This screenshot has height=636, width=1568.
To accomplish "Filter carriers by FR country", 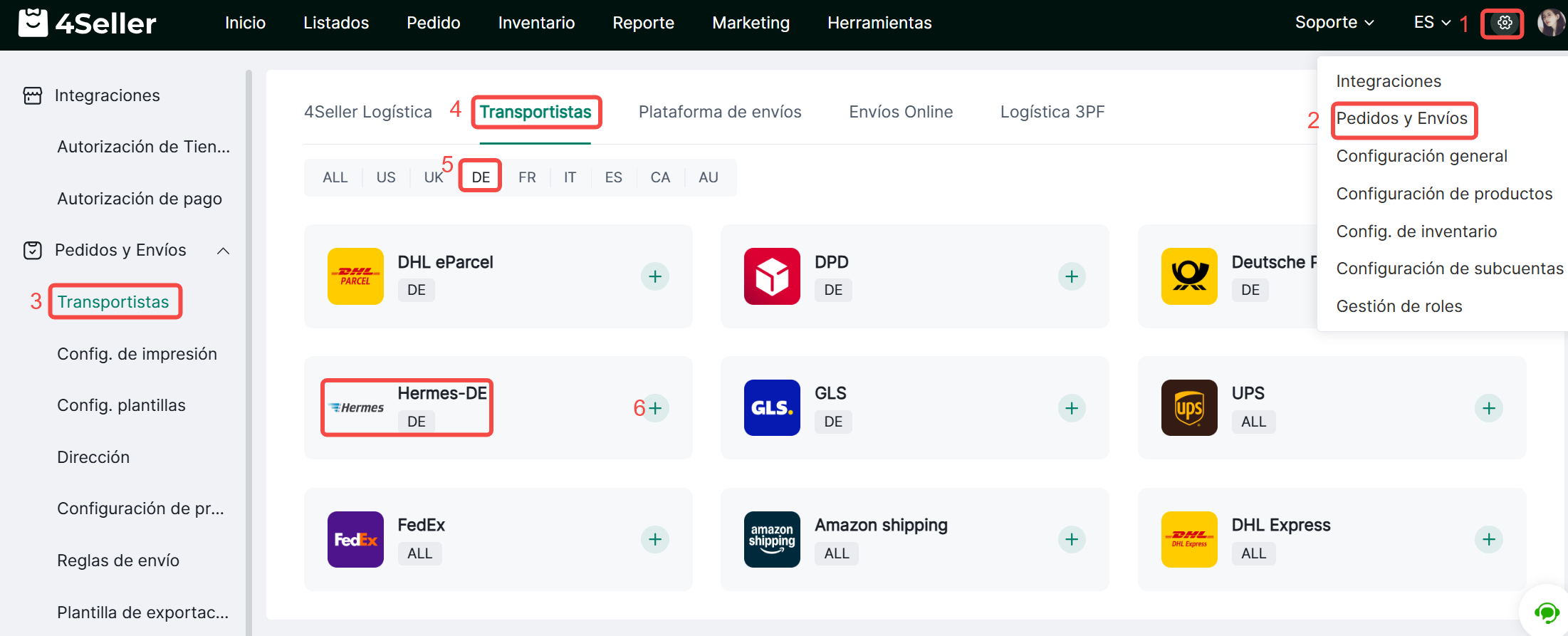I will tap(527, 177).
